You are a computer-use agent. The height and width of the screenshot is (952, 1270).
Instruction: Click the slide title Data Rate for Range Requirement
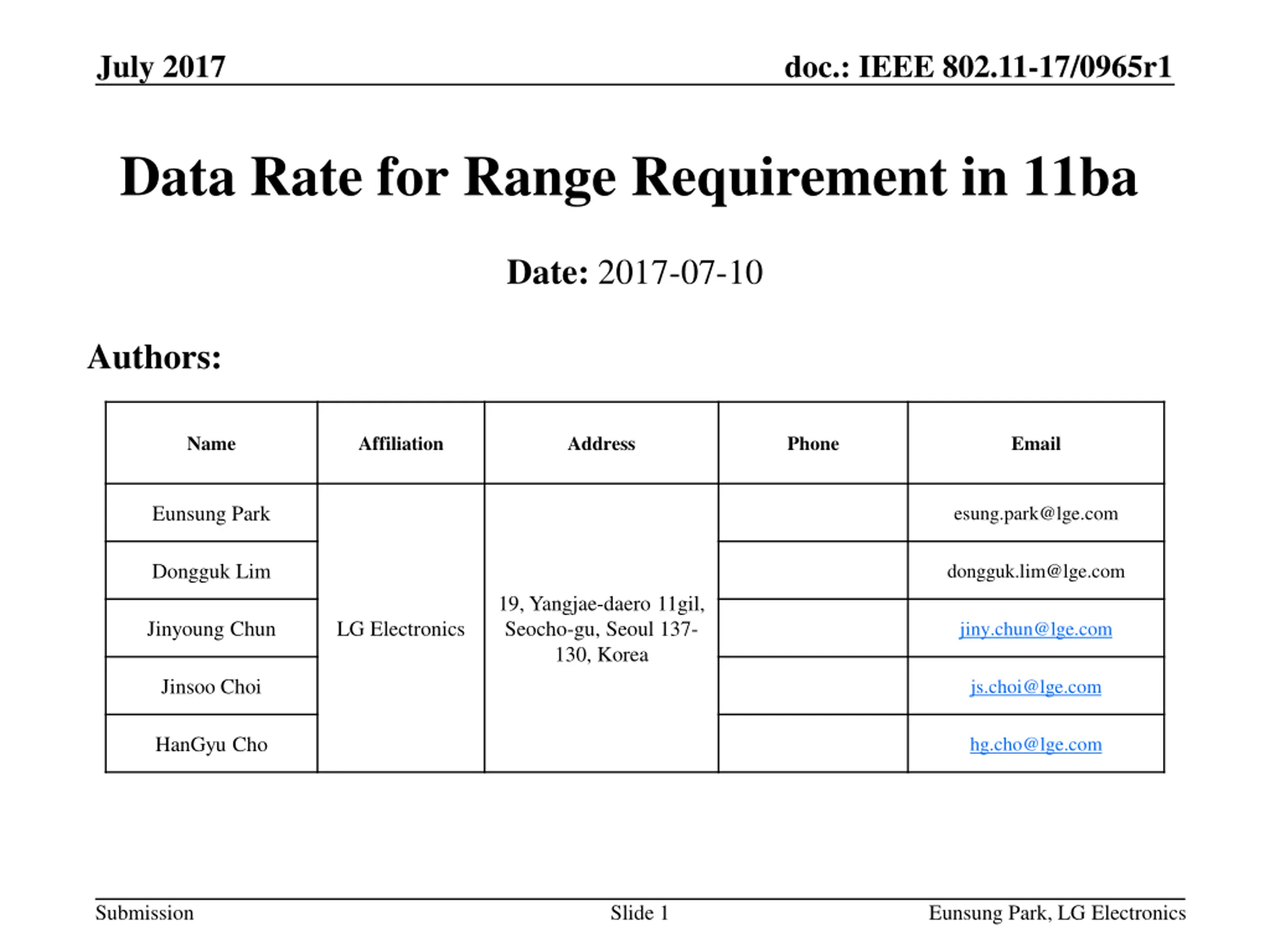point(629,178)
